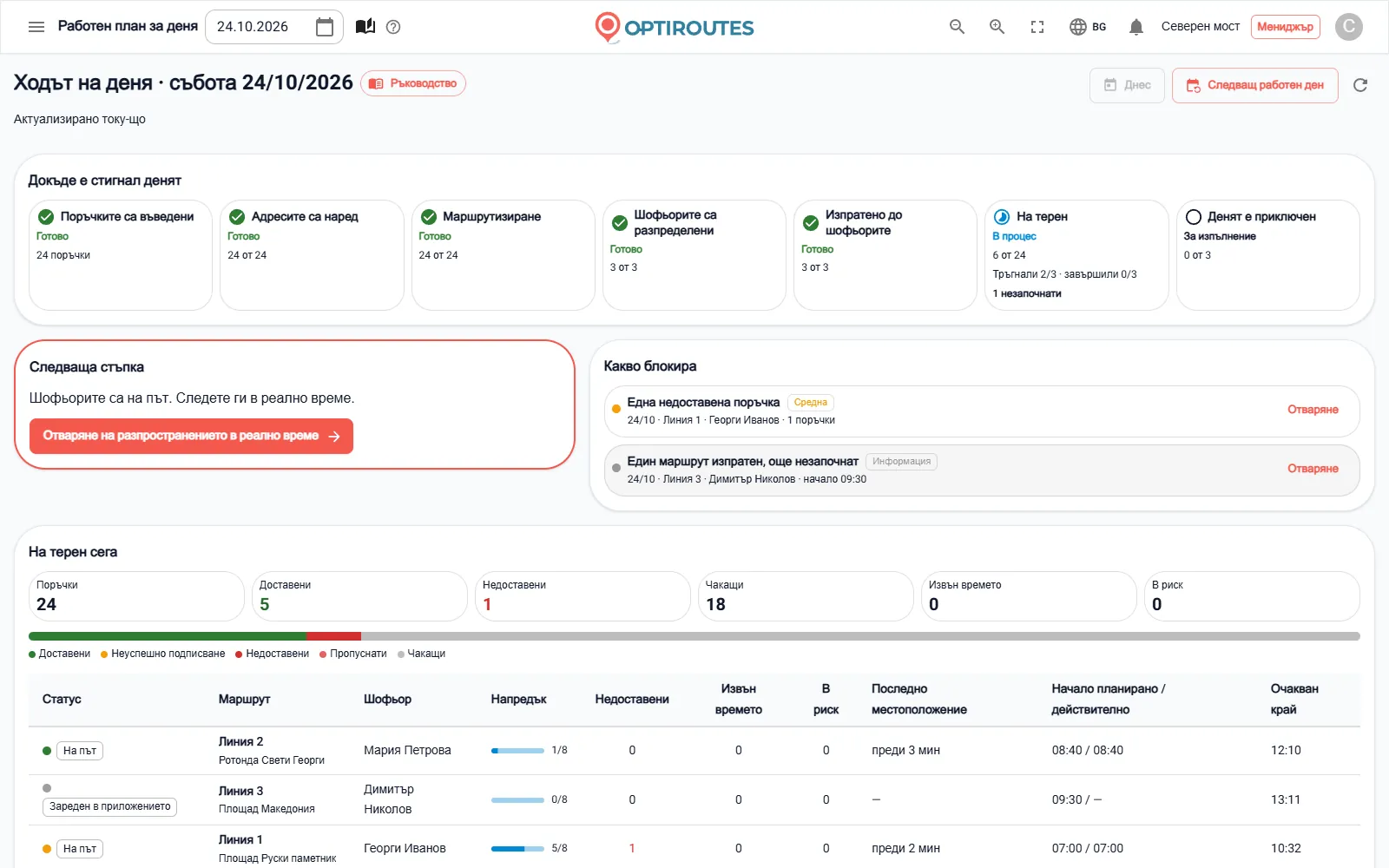Open the help question mark icon
Screen dimensions: 1389x868
(x=393, y=27)
